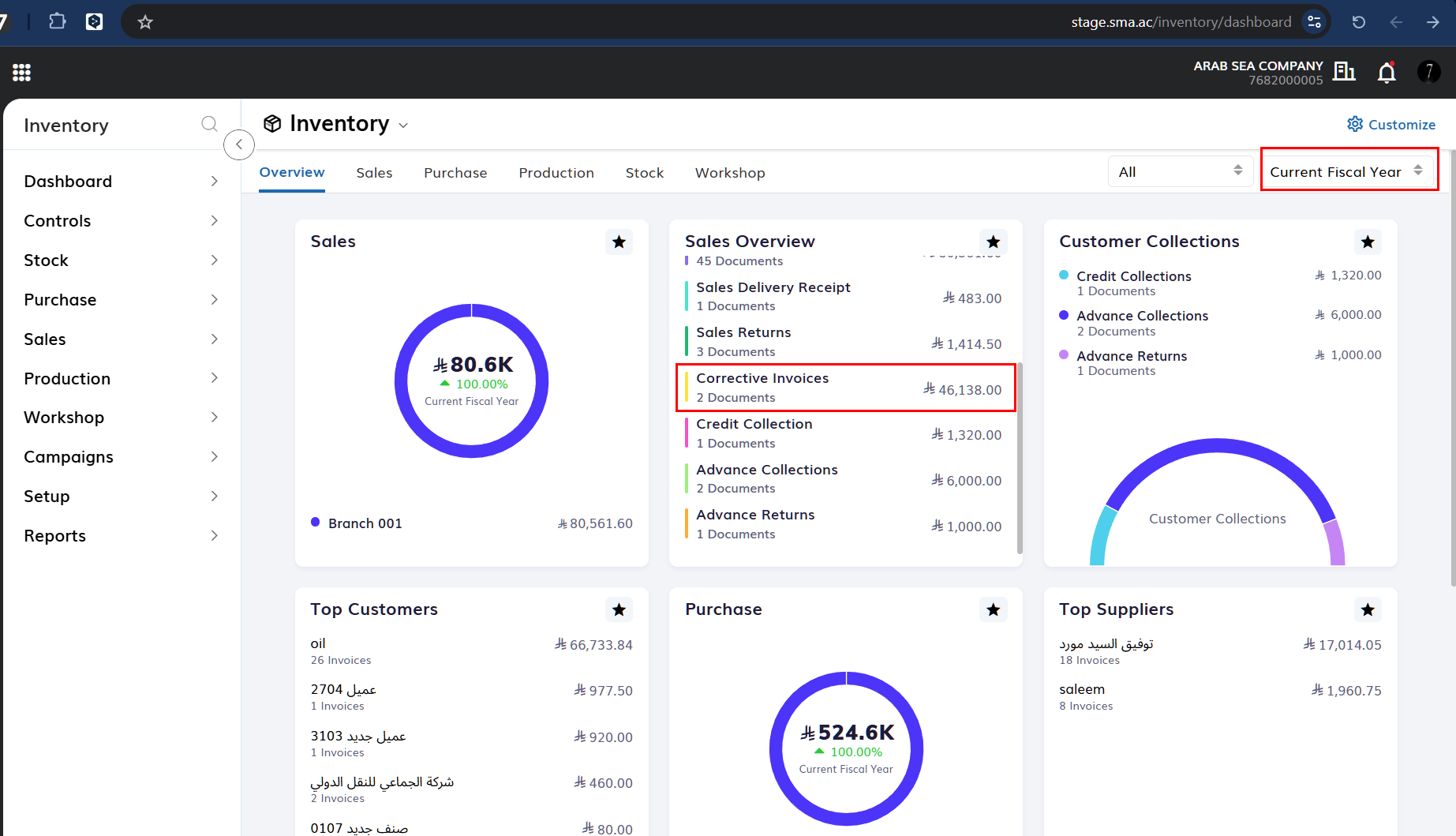The height and width of the screenshot is (836, 1456).
Task: Open Corrective Invoices row
Action: pos(846,388)
